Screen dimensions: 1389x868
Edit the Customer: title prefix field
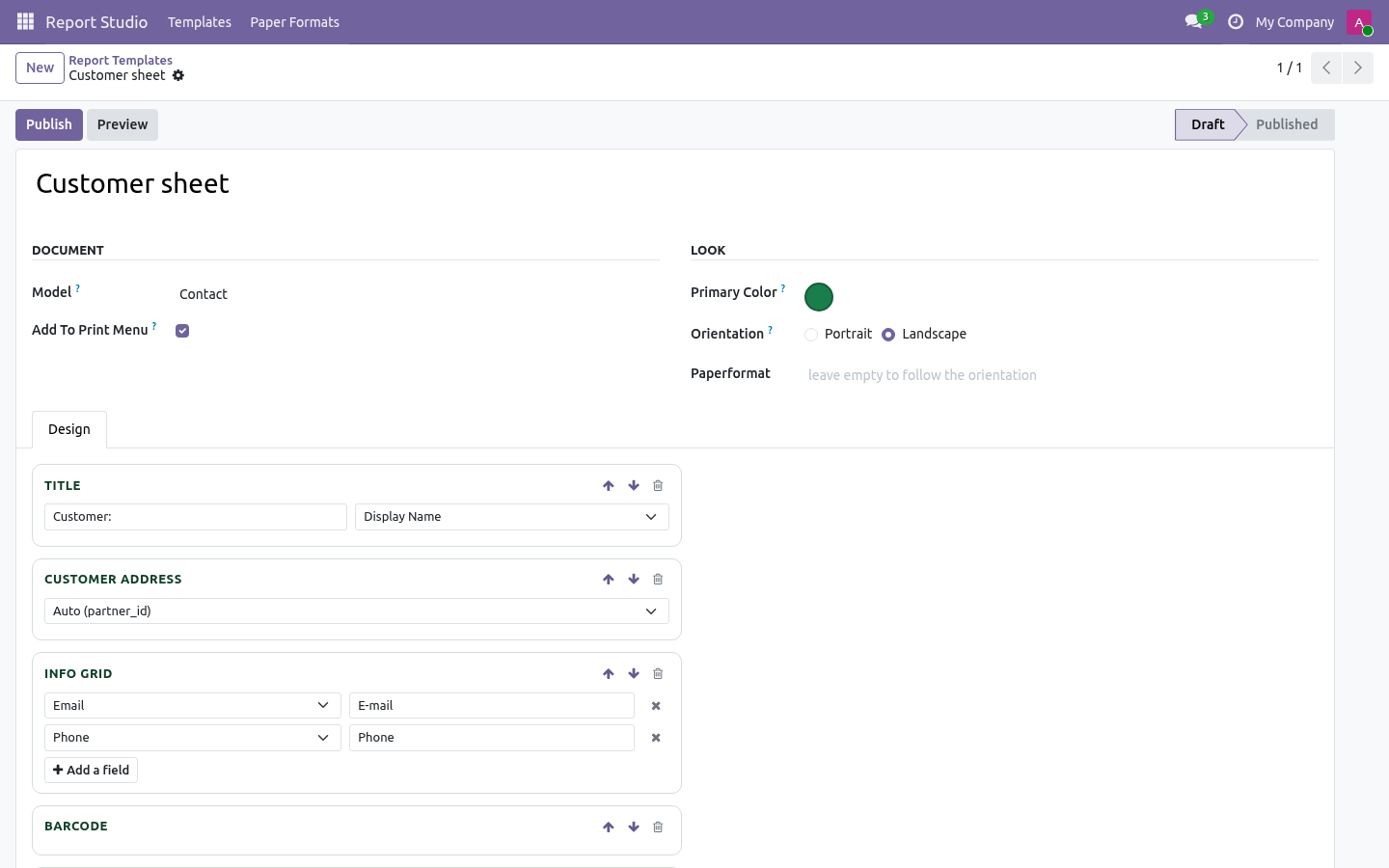[x=196, y=517]
